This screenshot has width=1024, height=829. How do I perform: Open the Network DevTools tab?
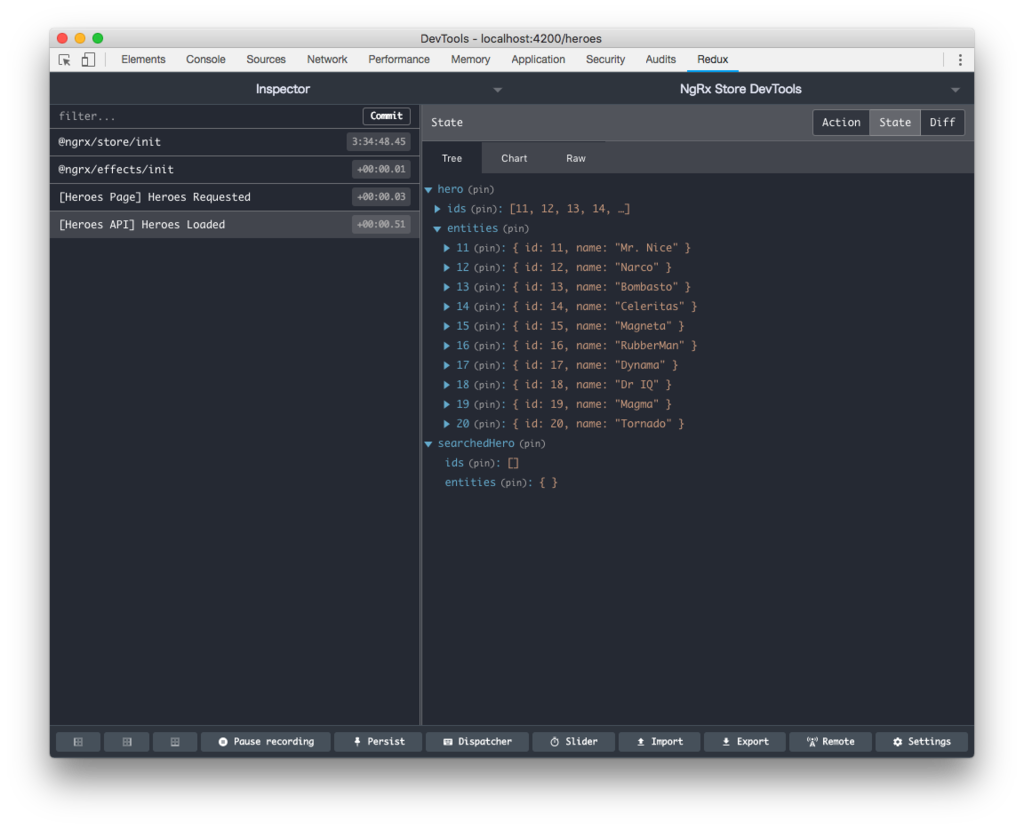[x=327, y=59]
